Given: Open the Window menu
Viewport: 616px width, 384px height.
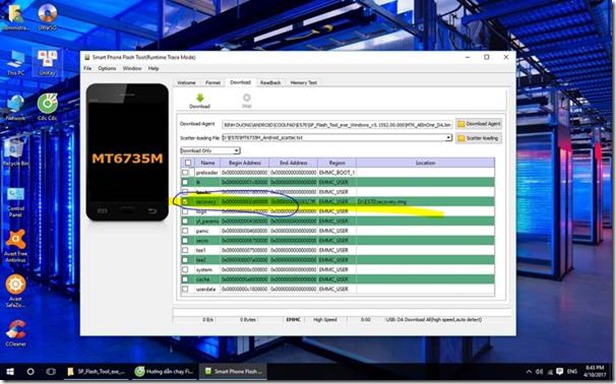Looking at the screenshot, I should click(x=132, y=68).
